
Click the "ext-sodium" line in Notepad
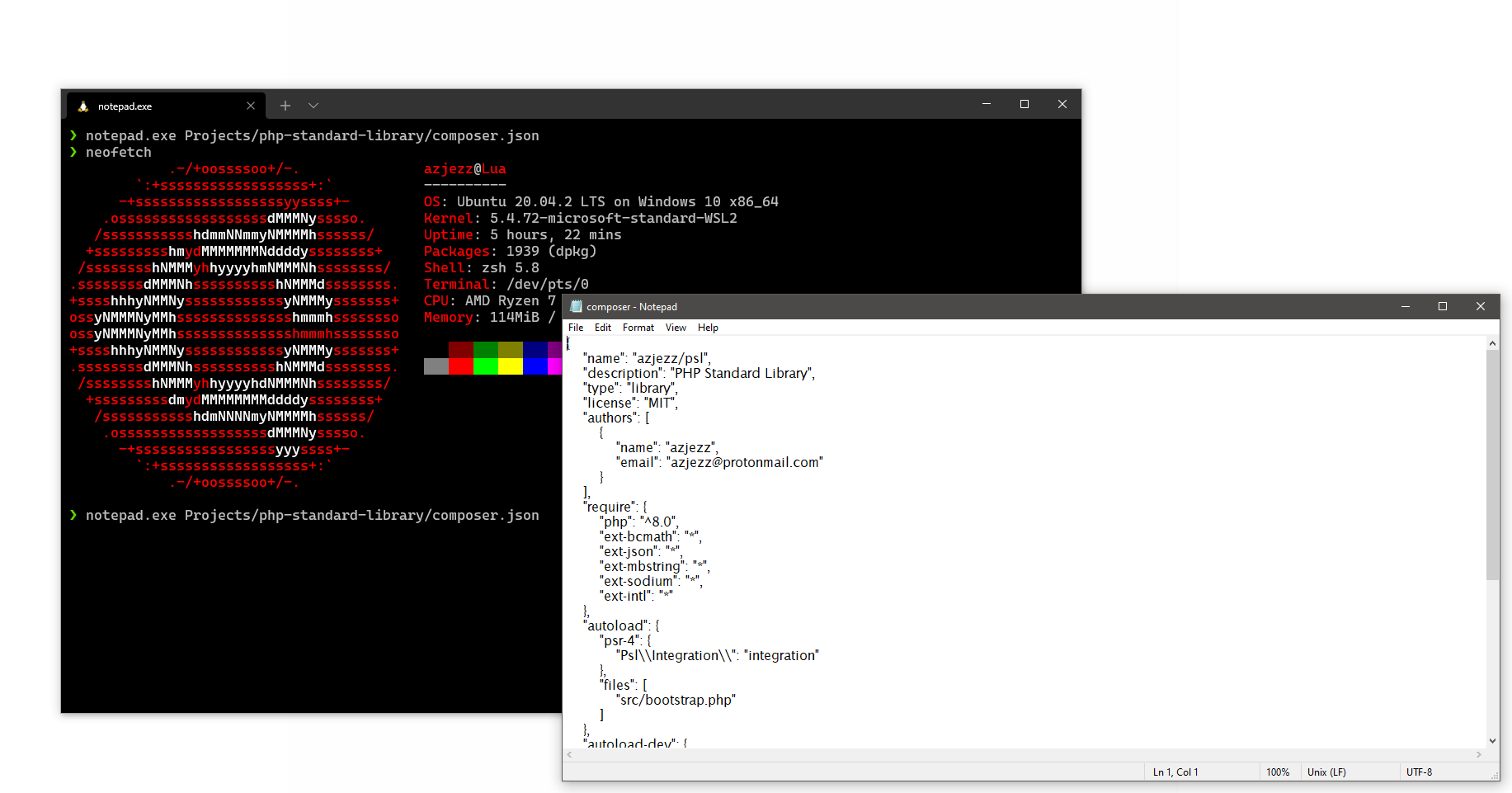pos(652,581)
